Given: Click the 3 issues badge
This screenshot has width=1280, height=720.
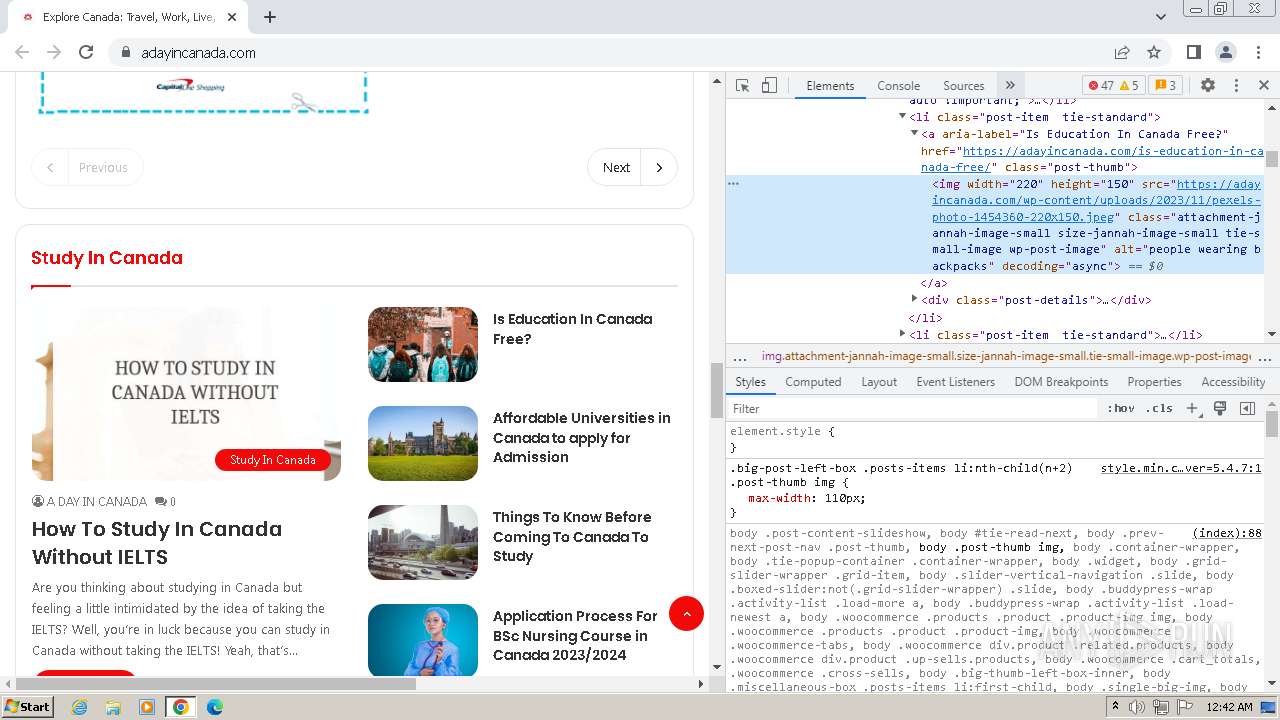Looking at the screenshot, I should point(1164,86).
